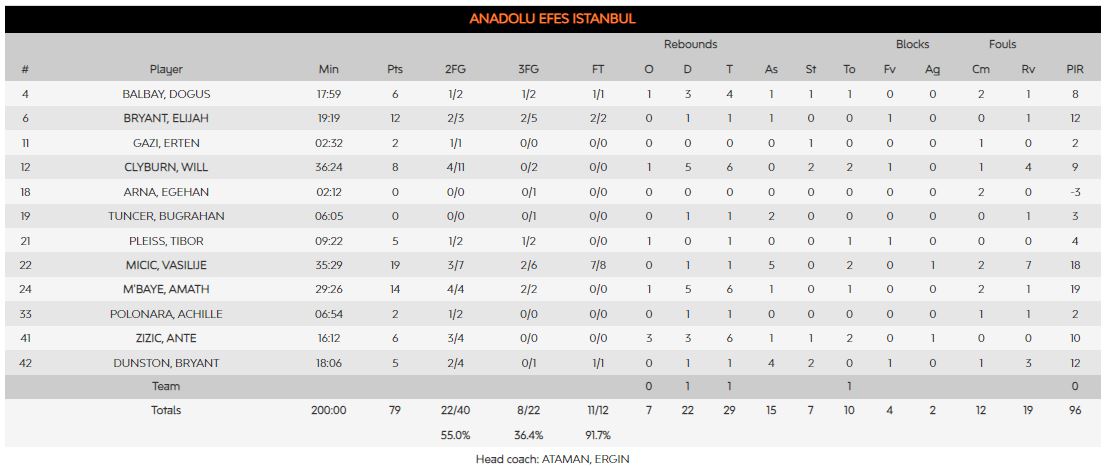Image resolution: width=1110 pixels, height=467 pixels.
Task: Click the Totals row label
Action: tap(166, 410)
